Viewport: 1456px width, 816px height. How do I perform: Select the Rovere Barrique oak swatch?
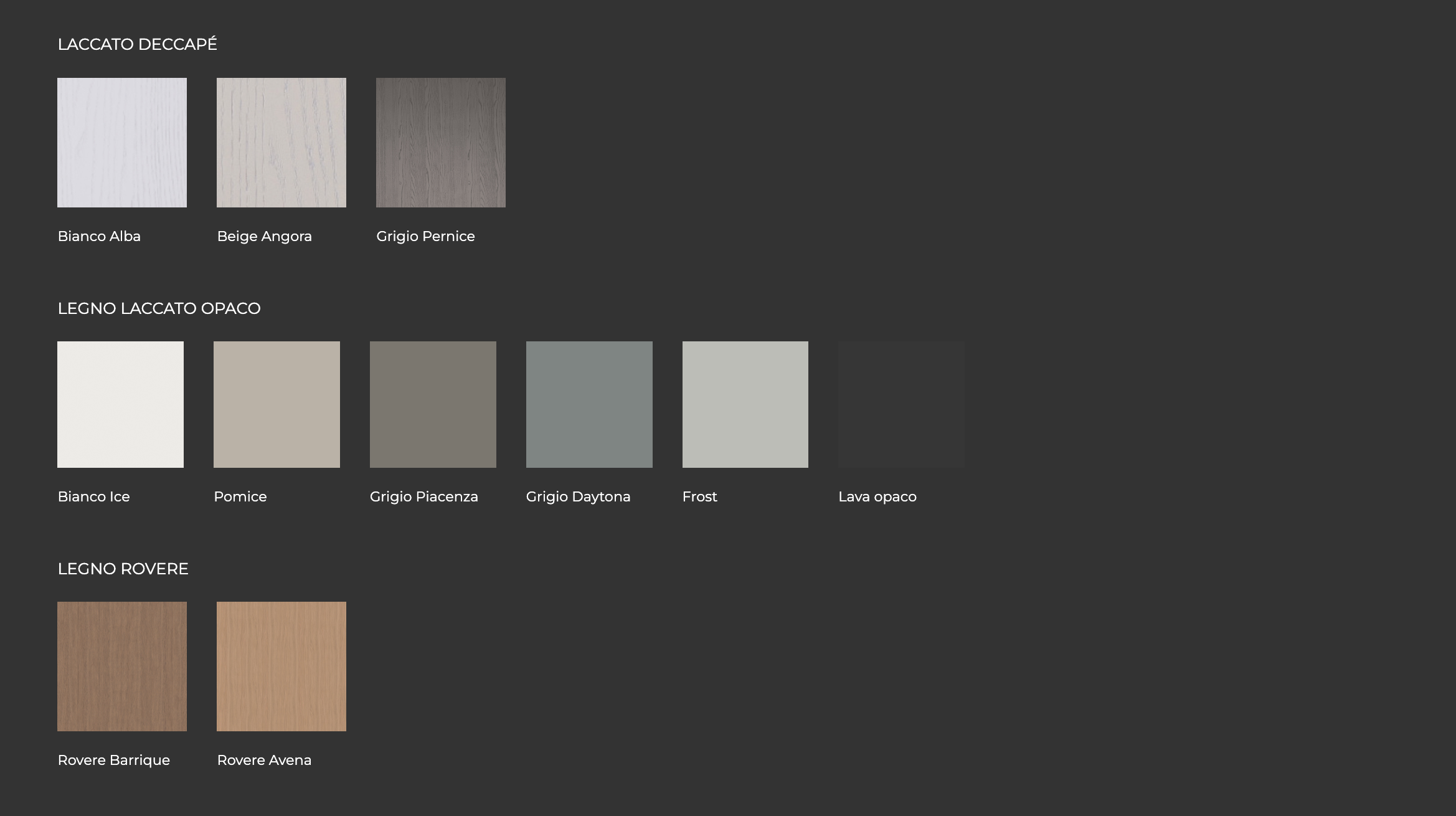(122, 667)
